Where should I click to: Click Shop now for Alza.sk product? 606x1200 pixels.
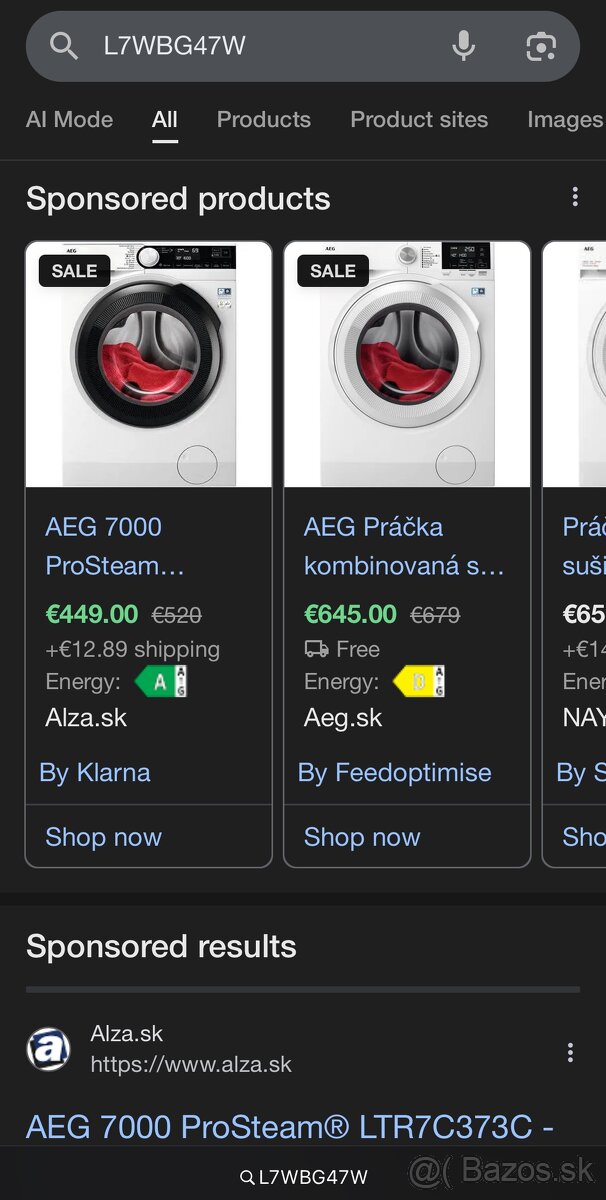[104, 837]
